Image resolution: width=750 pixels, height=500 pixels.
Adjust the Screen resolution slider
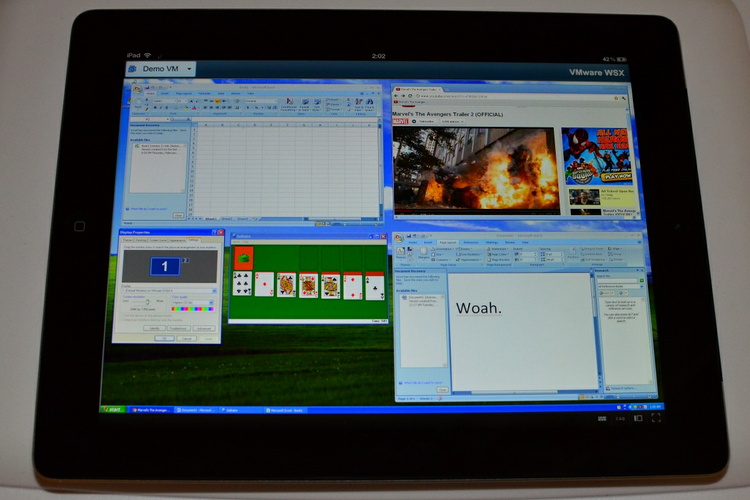[x=147, y=302]
